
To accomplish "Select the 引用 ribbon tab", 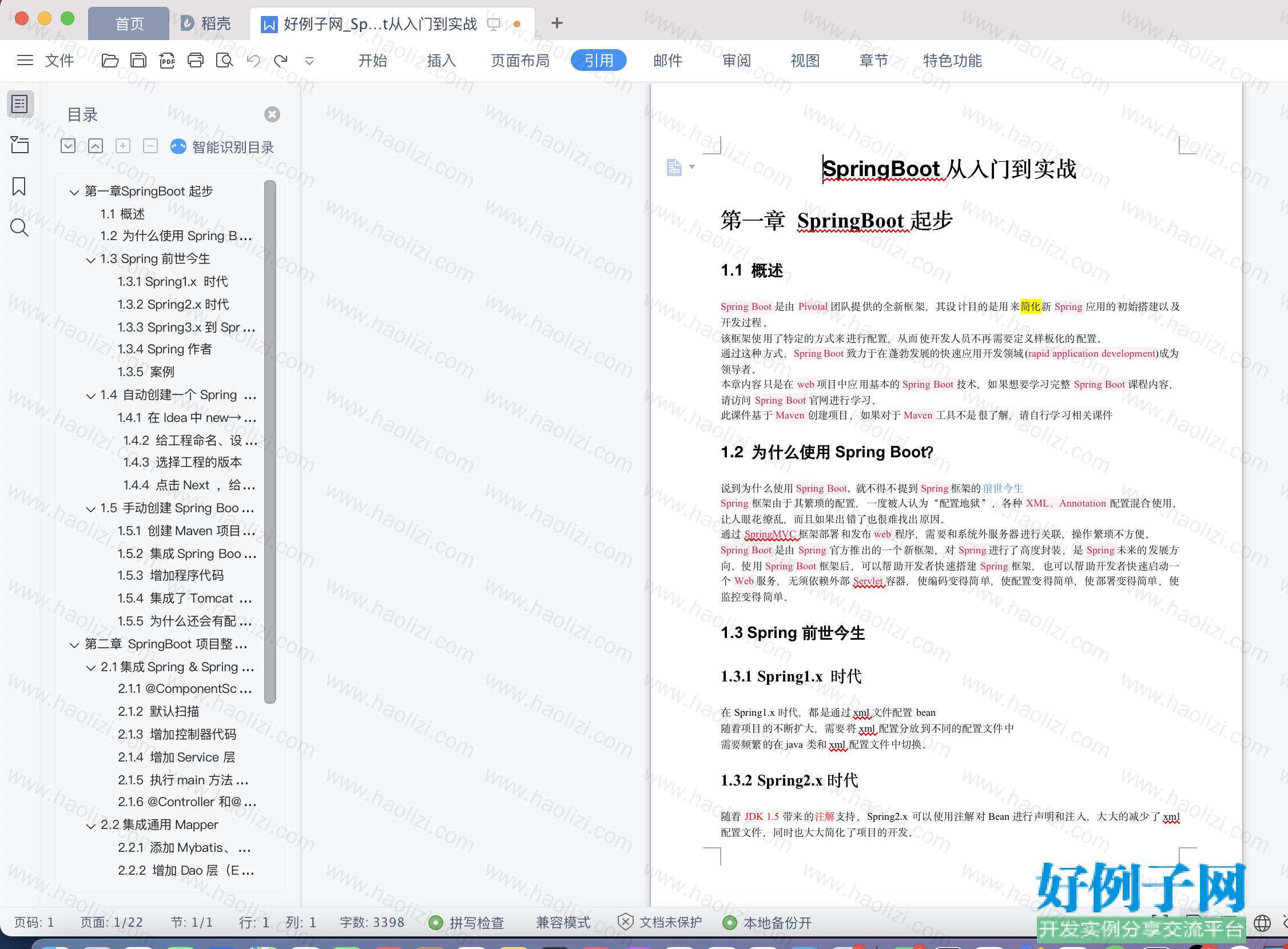I will [598, 61].
